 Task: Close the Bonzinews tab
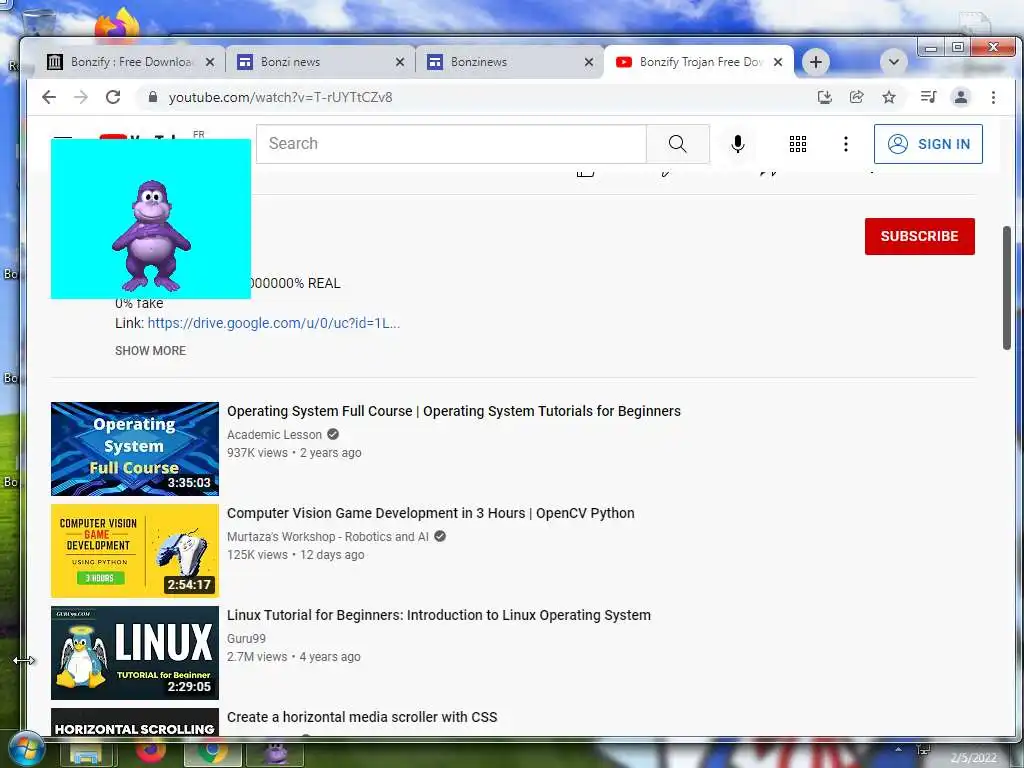click(x=589, y=62)
